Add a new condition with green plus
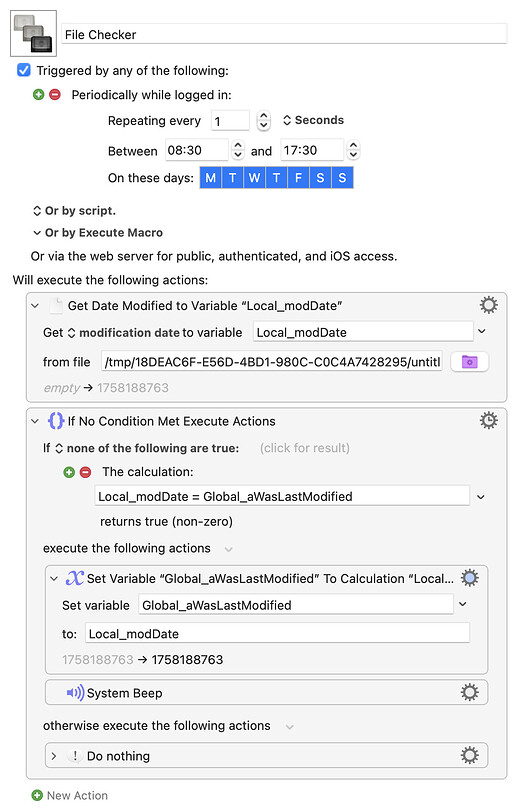The image size is (517, 811). [69, 472]
